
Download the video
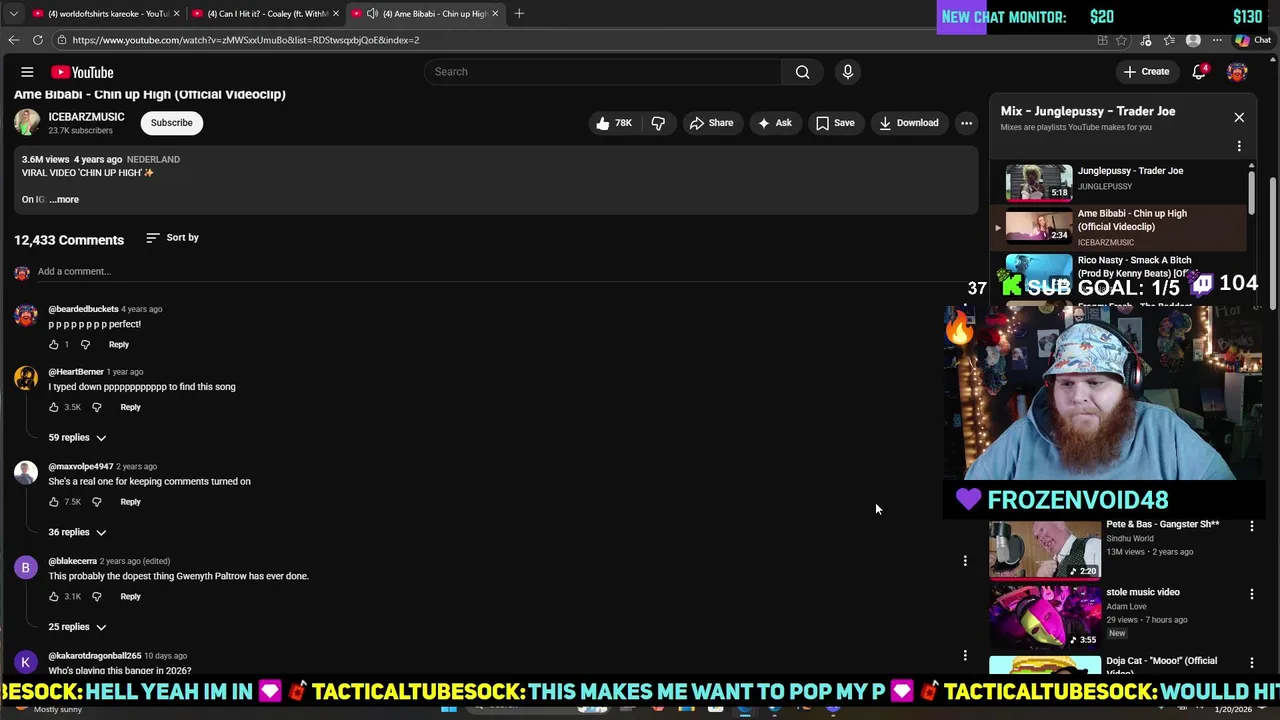pyautogui.click(x=908, y=123)
